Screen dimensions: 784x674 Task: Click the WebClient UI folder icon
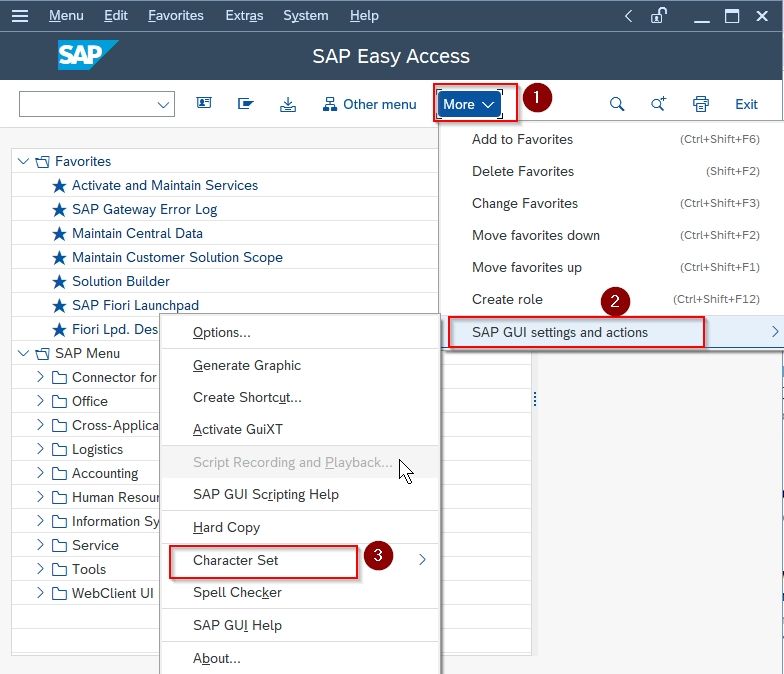59,594
